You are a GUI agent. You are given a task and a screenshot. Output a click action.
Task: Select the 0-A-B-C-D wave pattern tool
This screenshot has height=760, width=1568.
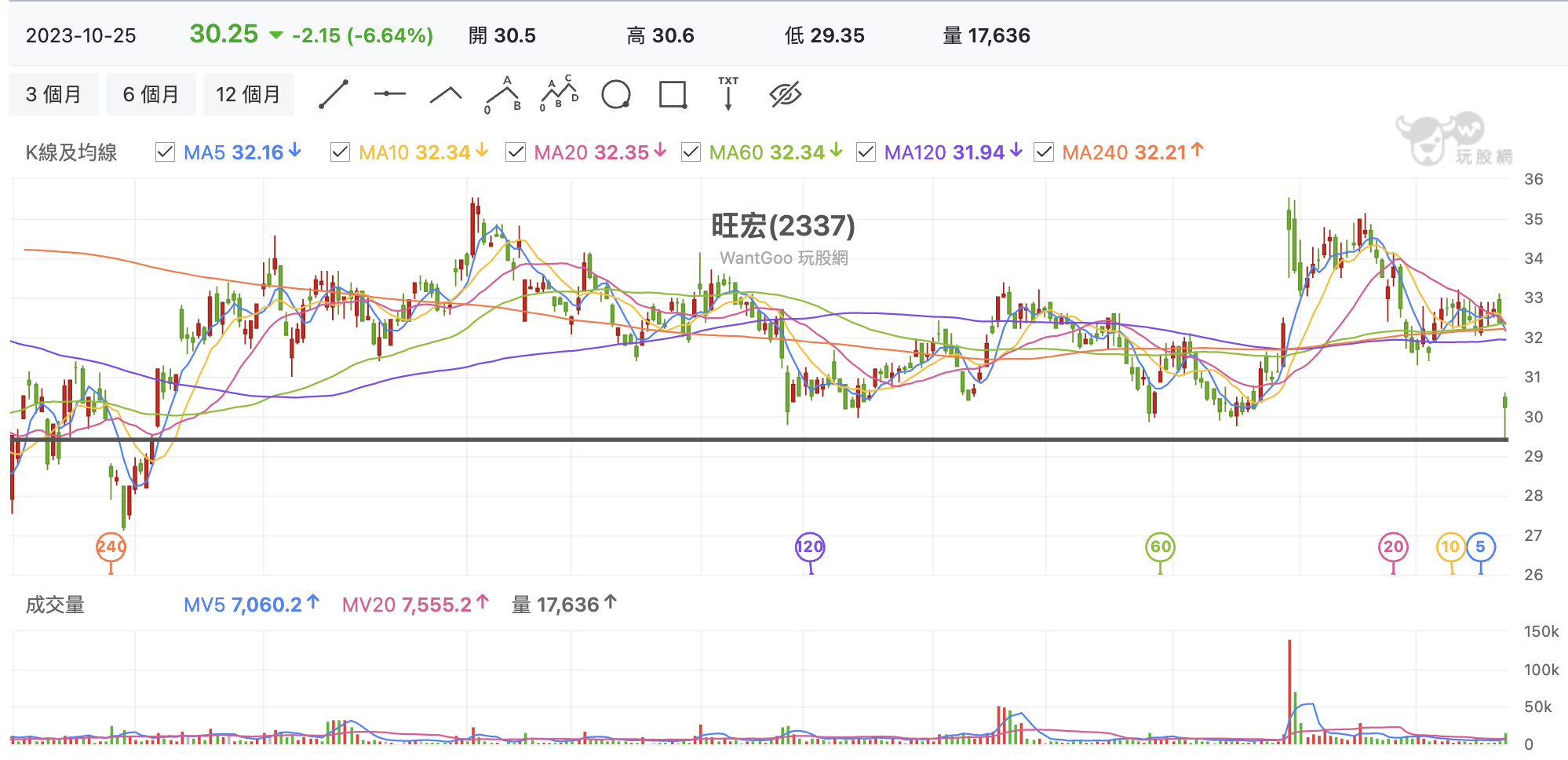[x=560, y=94]
